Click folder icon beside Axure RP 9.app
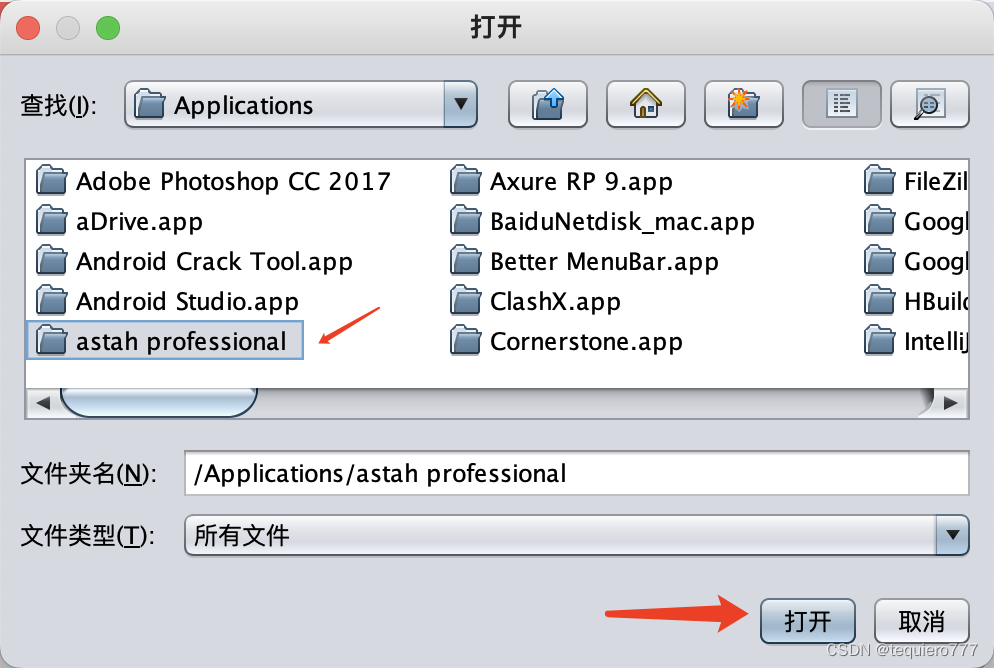 (x=465, y=180)
